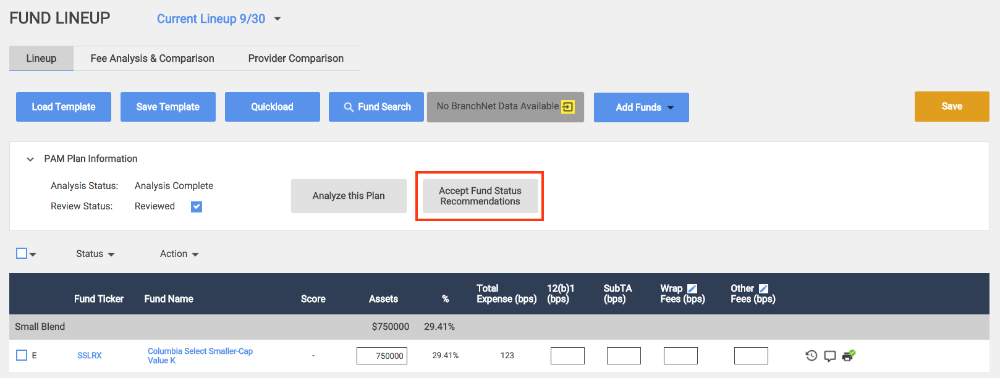Click the edit pencil icon next to Other Fees
The height and width of the screenshot is (378, 1000).
tap(763, 288)
